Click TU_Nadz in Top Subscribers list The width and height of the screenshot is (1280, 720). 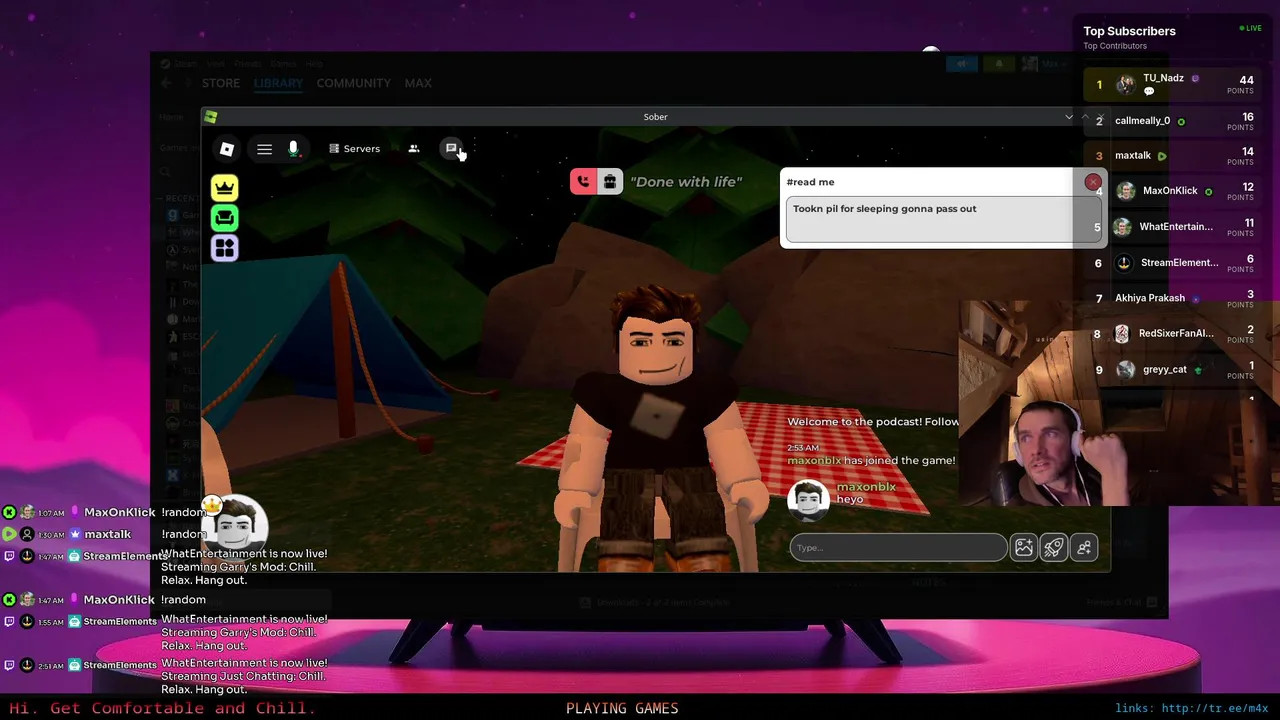tap(1171, 84)
